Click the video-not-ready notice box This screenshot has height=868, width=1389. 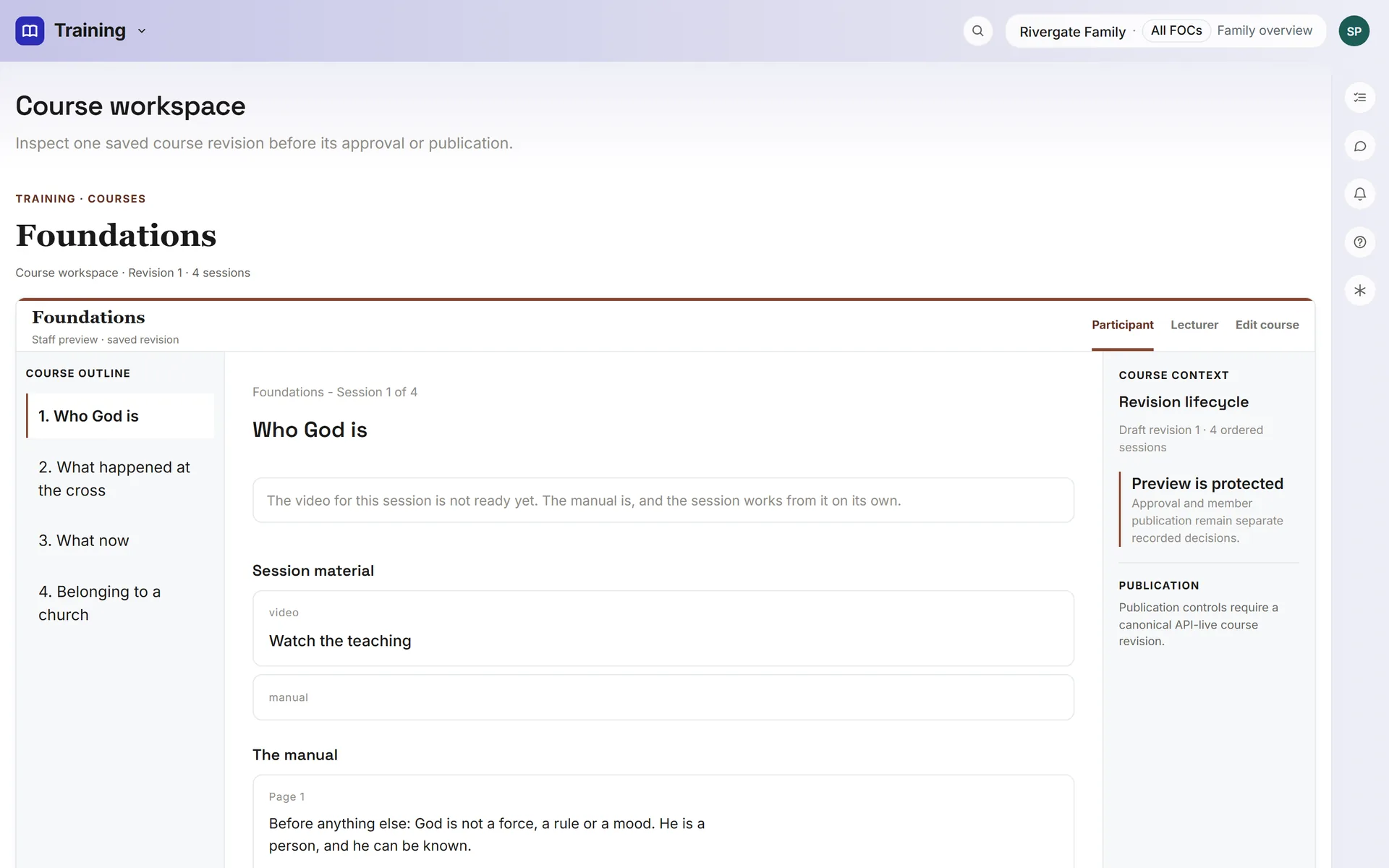(663, 501)
